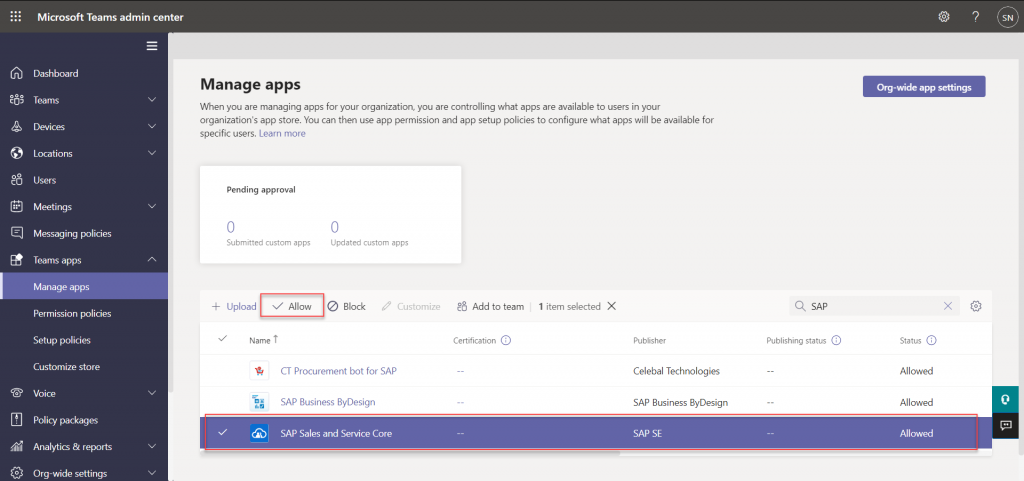The image size is (1024, 481).
Task: Click the Messaging policies icon
Action: point(17,233)
